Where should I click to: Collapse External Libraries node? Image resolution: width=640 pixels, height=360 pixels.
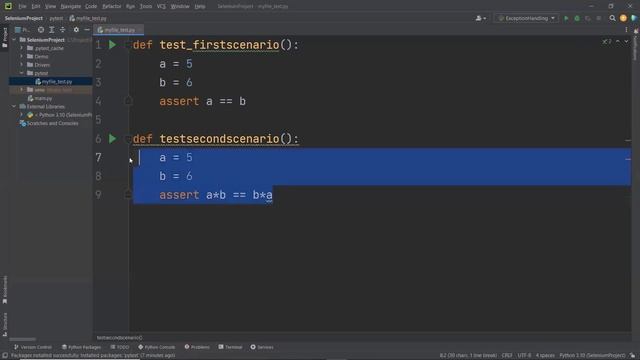click(14, 107)
